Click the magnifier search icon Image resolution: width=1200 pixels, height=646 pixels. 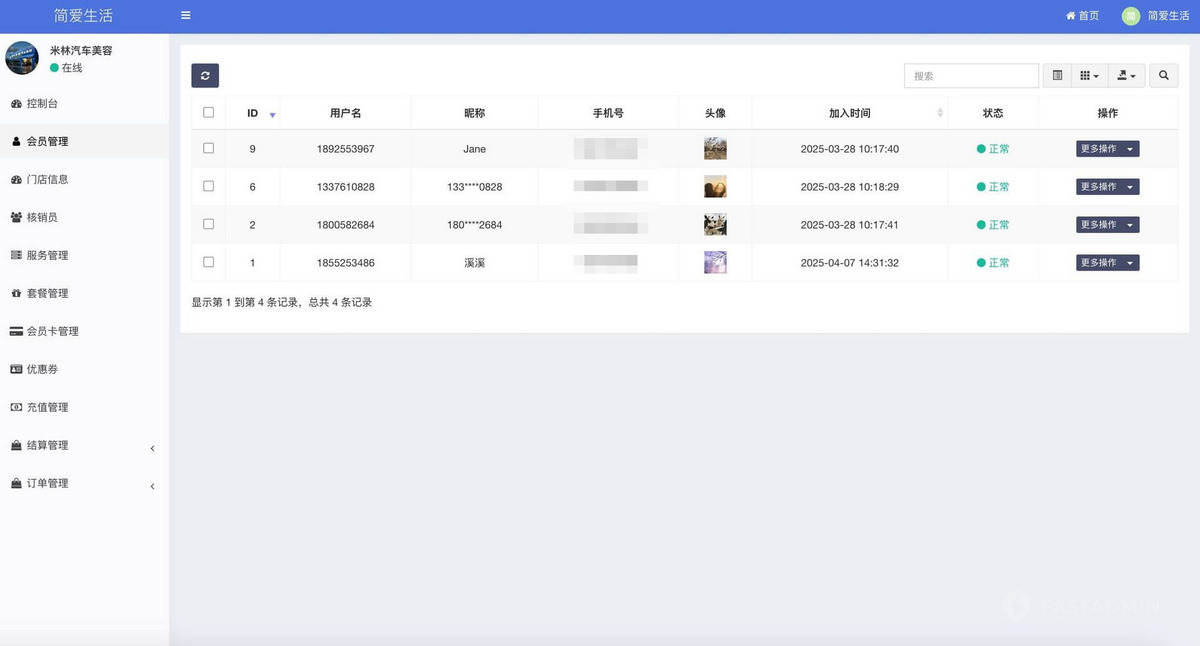1163,75
